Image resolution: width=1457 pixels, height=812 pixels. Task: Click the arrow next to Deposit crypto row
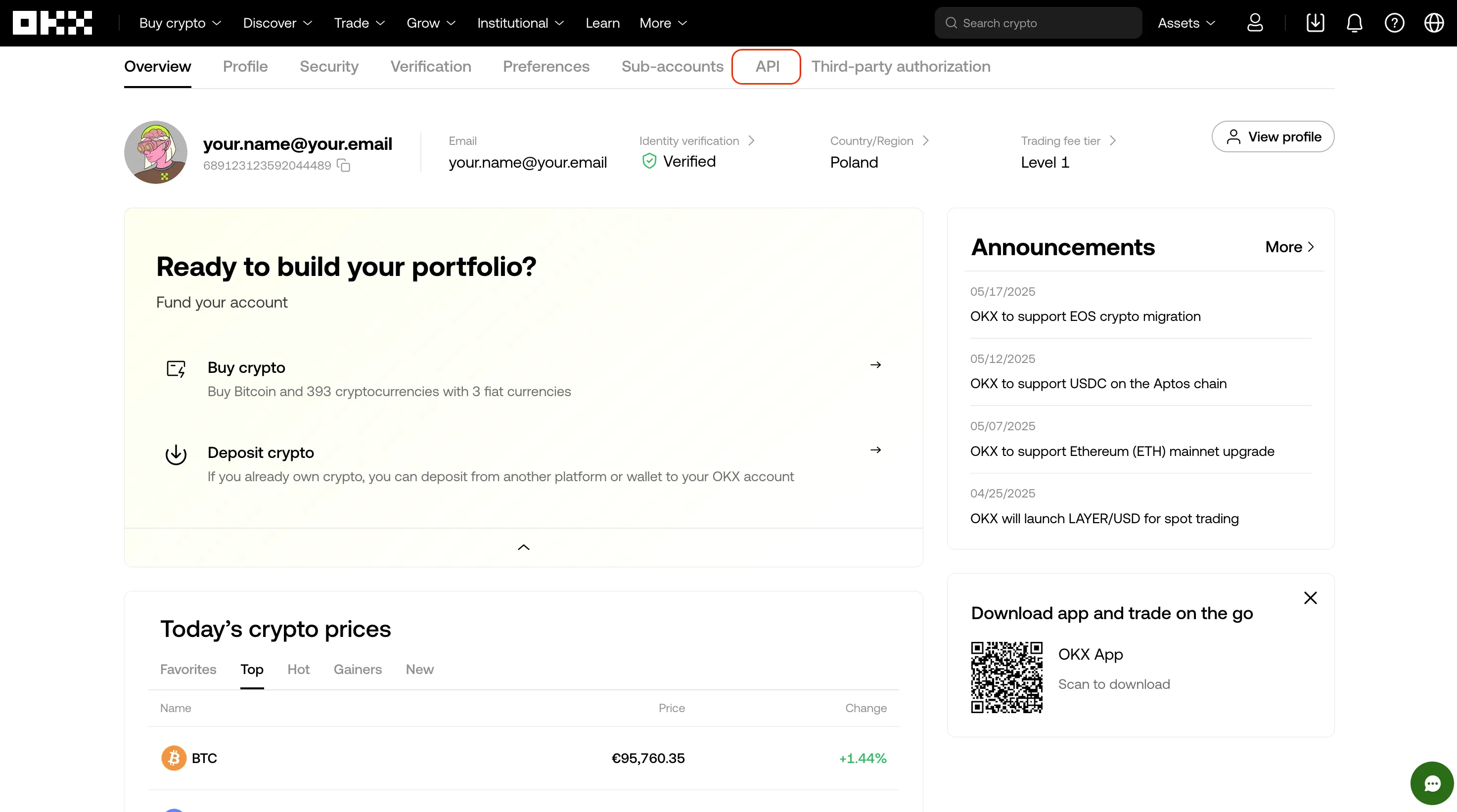[875, 450]
